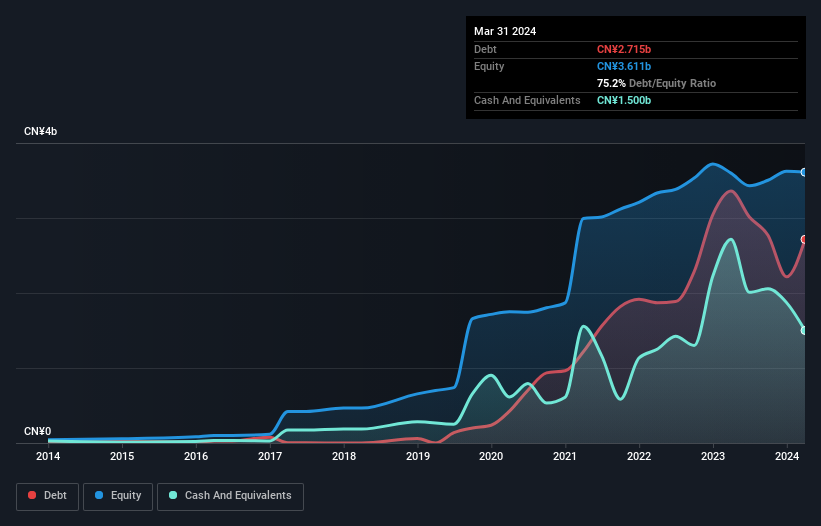Image resolution: width=821 pixels, height=526 pixels.
Task: Toggle Cash And Equivalents legend button
Action: [230, 496]
